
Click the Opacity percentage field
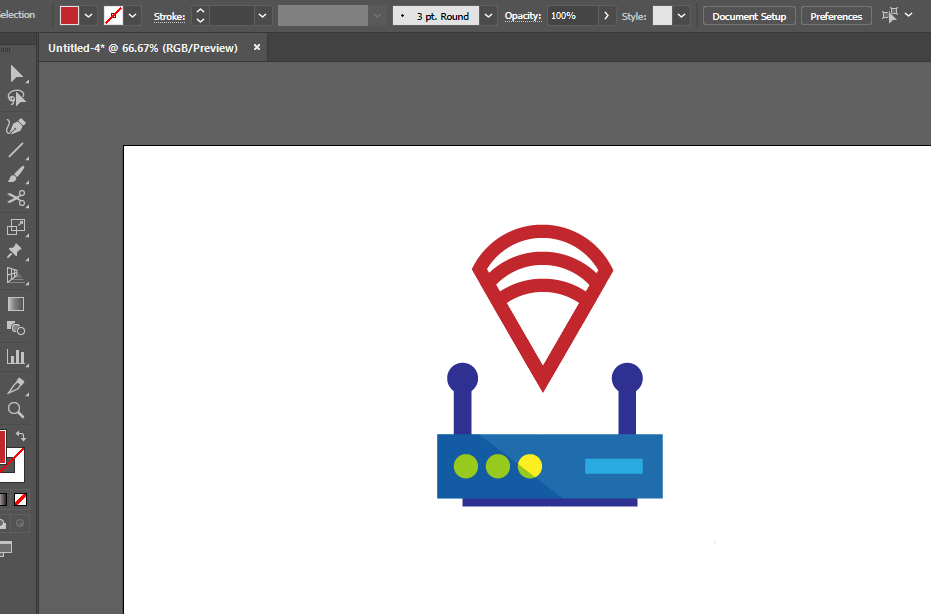[x=572, y=16]
